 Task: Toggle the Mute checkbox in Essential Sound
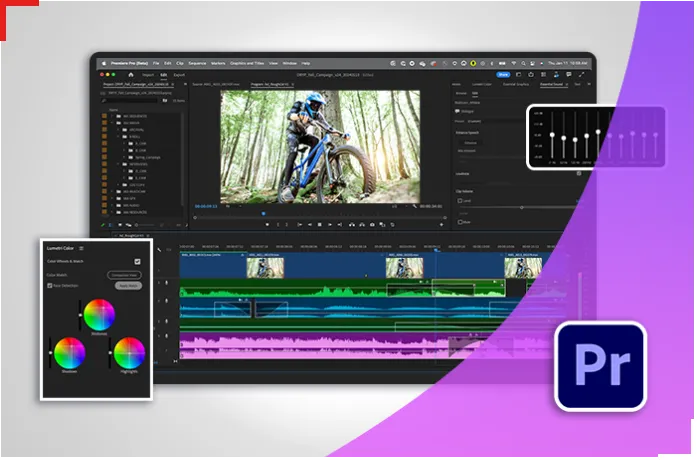tap(460, 222)
